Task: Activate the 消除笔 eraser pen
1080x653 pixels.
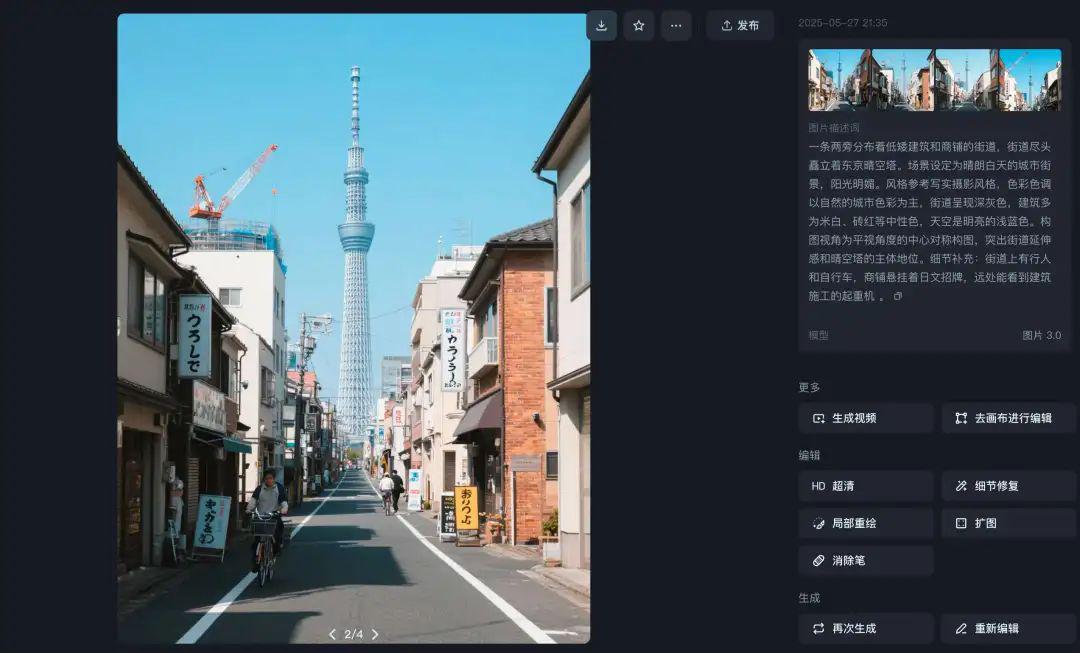Action: (x=865, y=561)
